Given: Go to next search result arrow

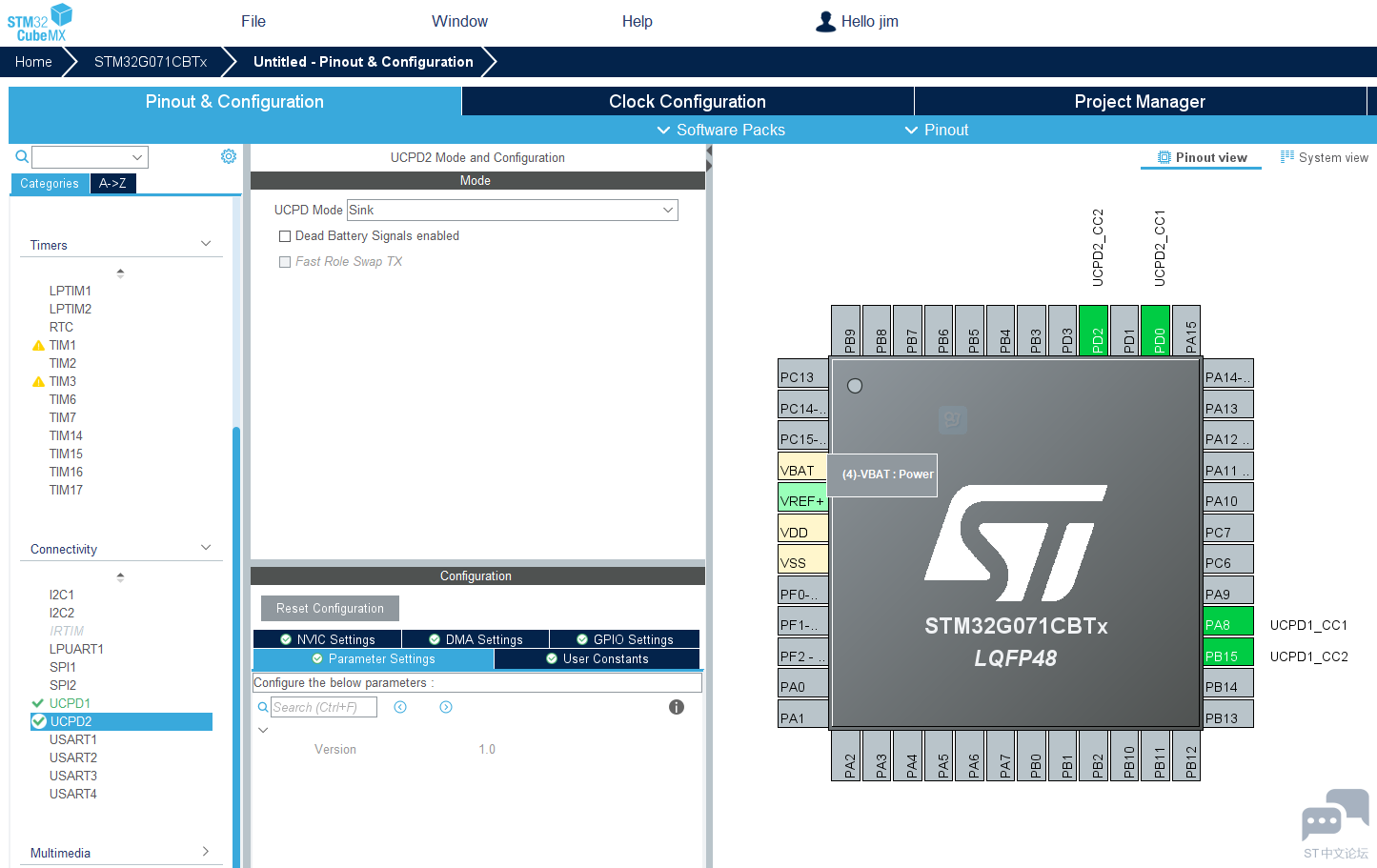Looking at the screenshot, I should click(446, 707).
